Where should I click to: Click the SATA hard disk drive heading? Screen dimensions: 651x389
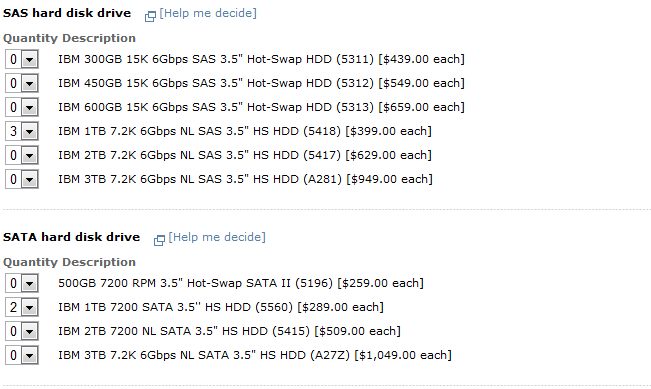coord(71,237)
